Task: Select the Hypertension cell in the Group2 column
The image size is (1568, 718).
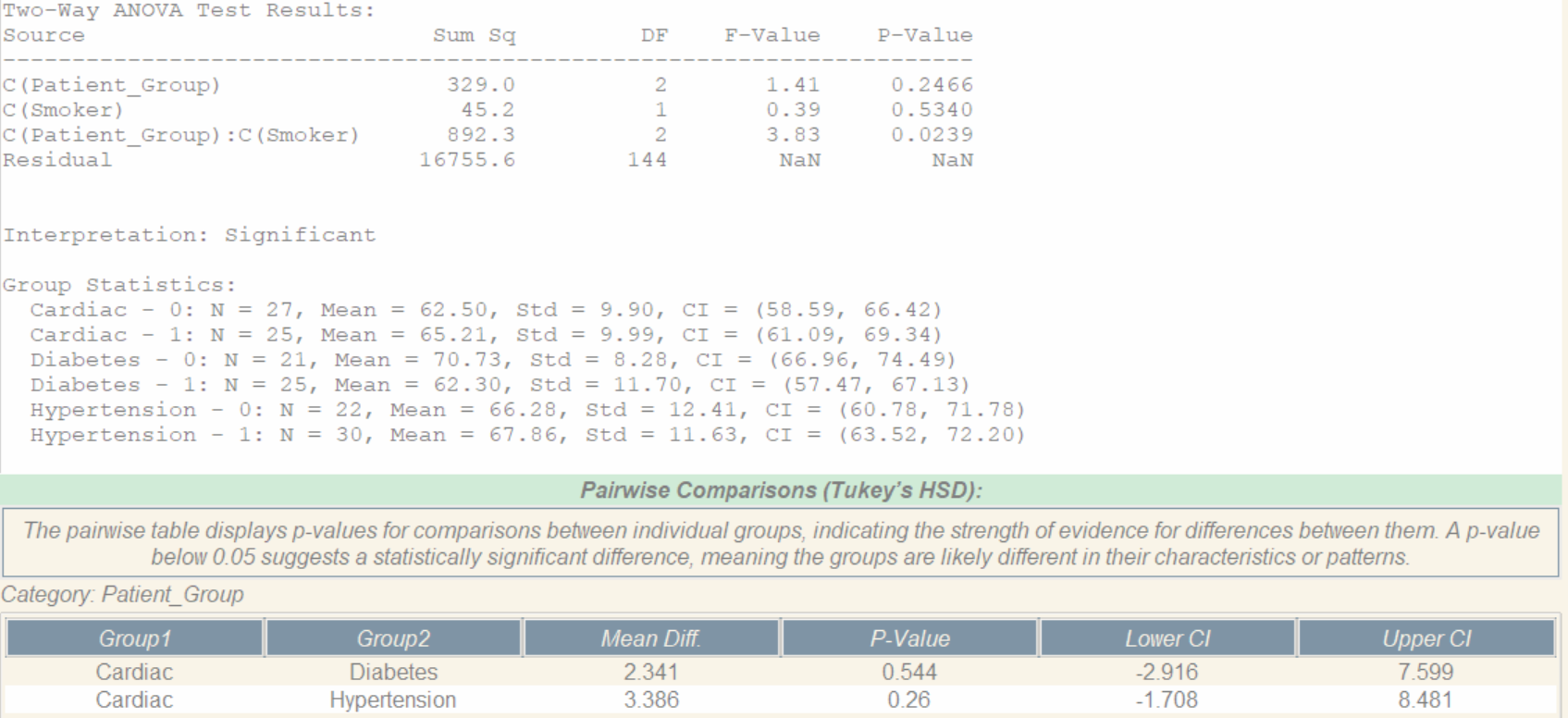Action: 393,699
